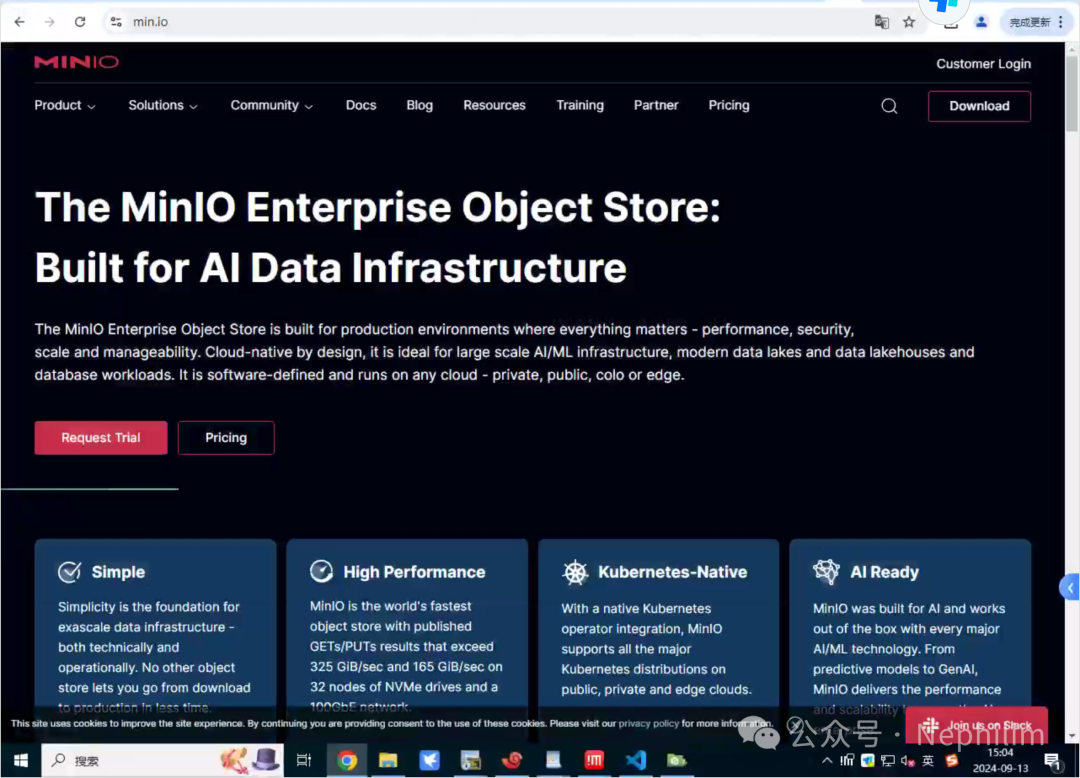Click the Windows taskbar search box
The image size is (1080, 778).
click(162, 760)
